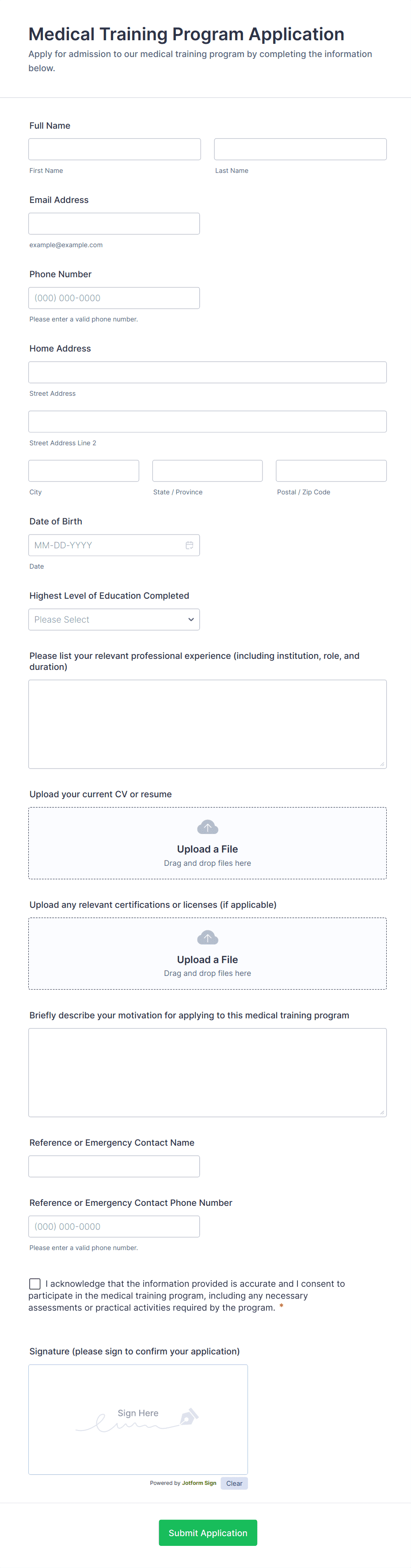Click the cloud upload icon for certifications
The image size is (411, 1568).
pyautogui.click(x=207, y=937)
